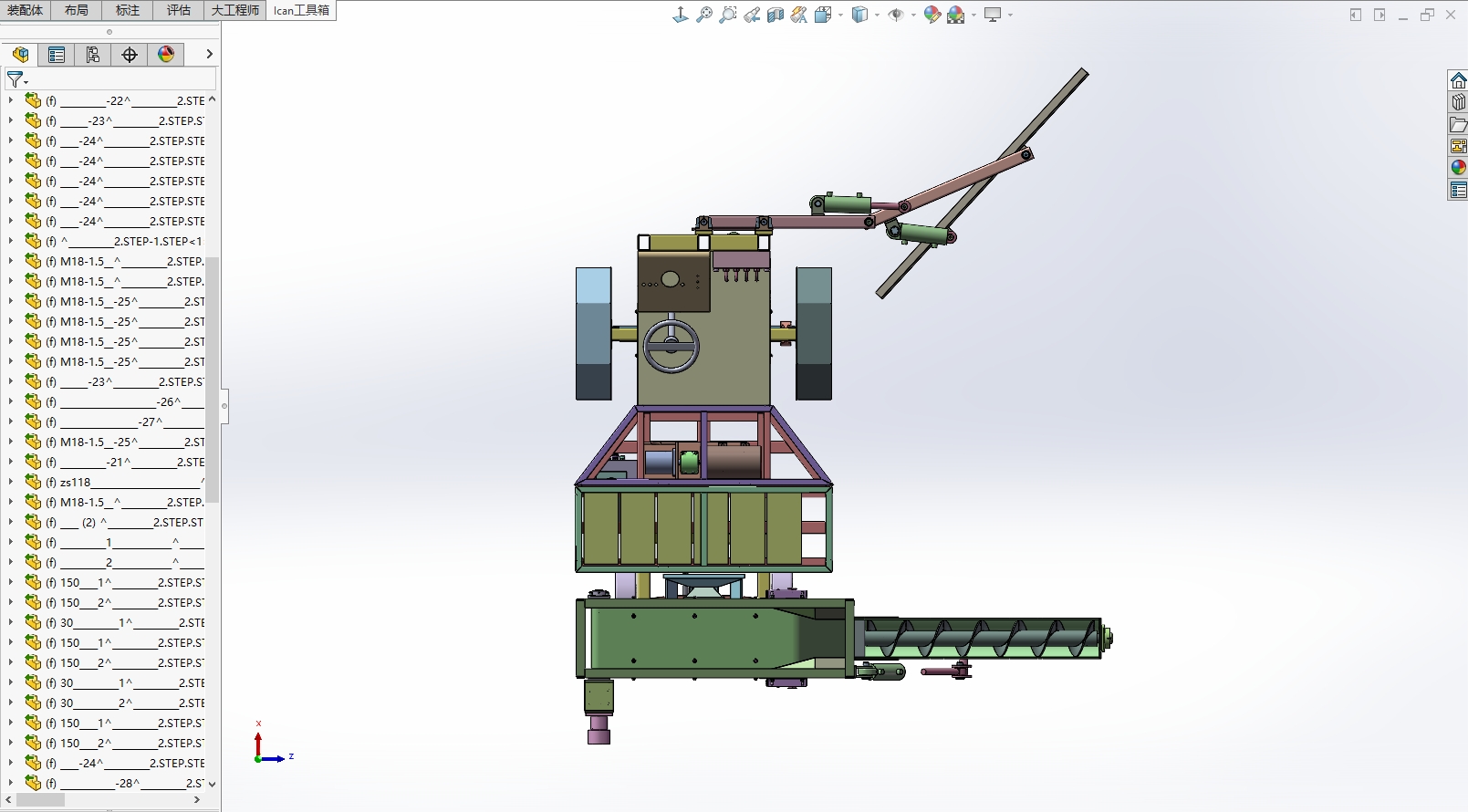Switch to the 评估 tab
The image size is (1468, 812).
(x=179, y=10)
